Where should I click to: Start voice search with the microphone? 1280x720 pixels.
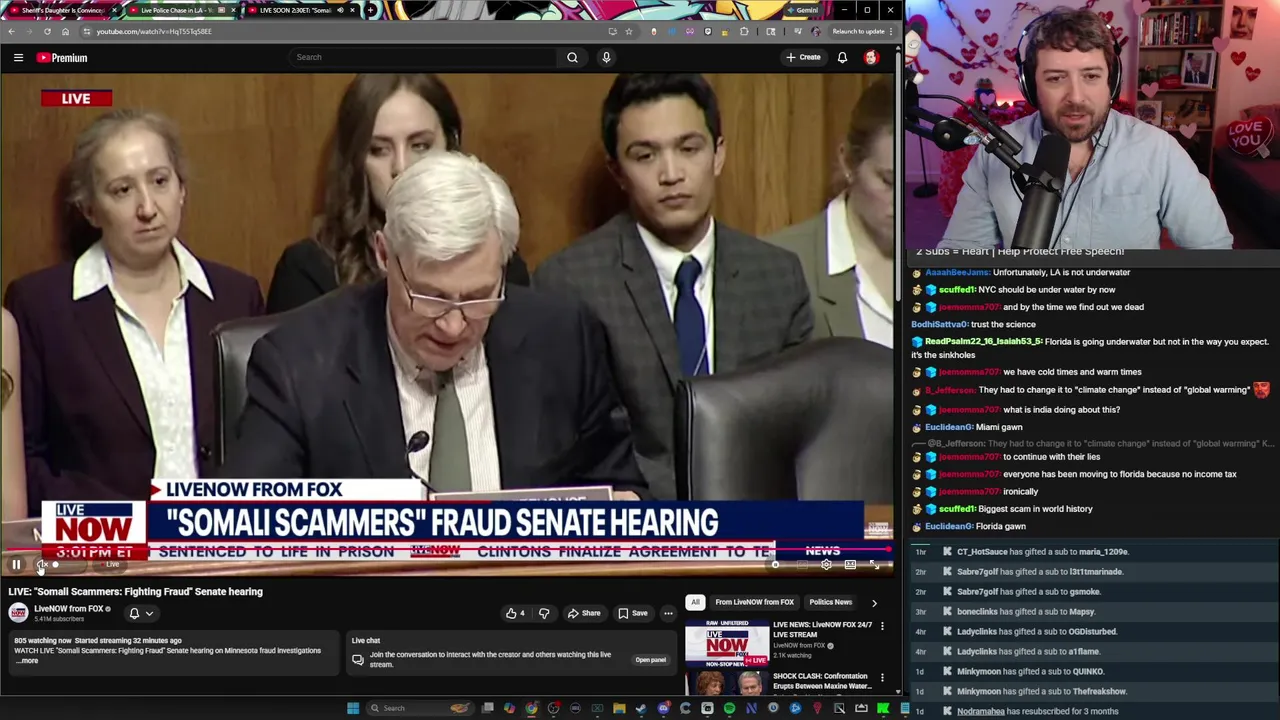click(606, 57)
